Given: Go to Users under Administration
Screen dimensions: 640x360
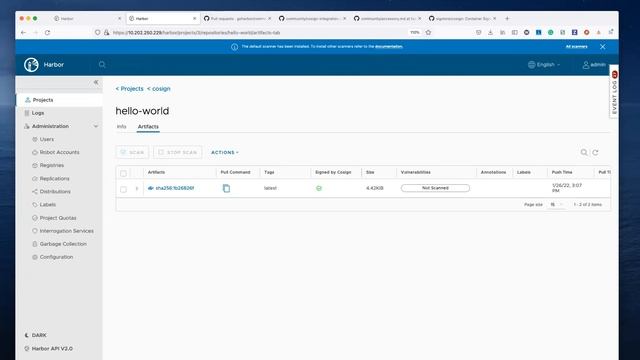Looking at the screenshot, I should [x=47, y=139].
